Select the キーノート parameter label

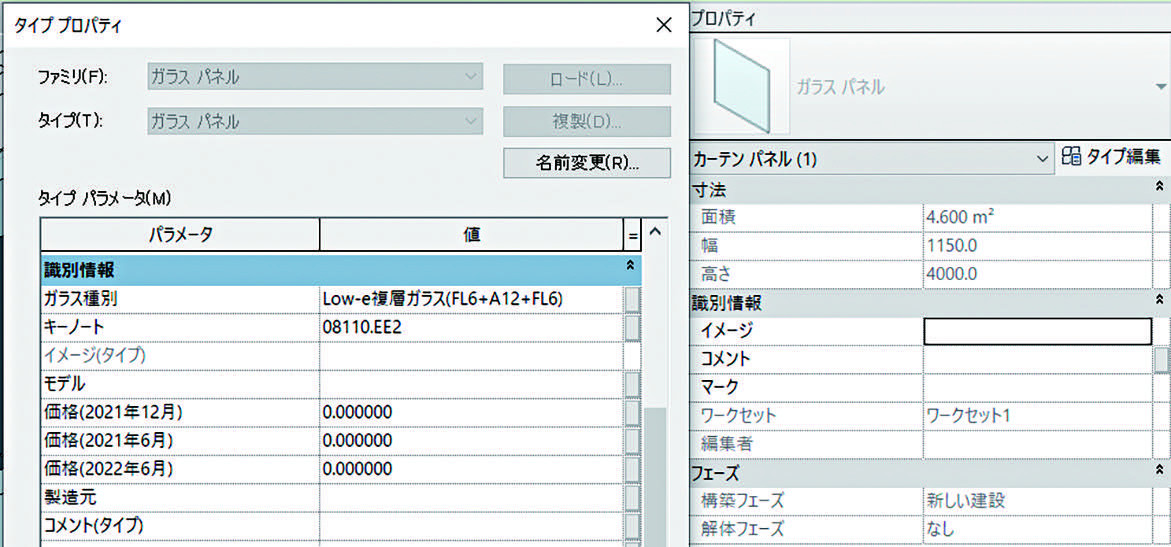point(75,327)
